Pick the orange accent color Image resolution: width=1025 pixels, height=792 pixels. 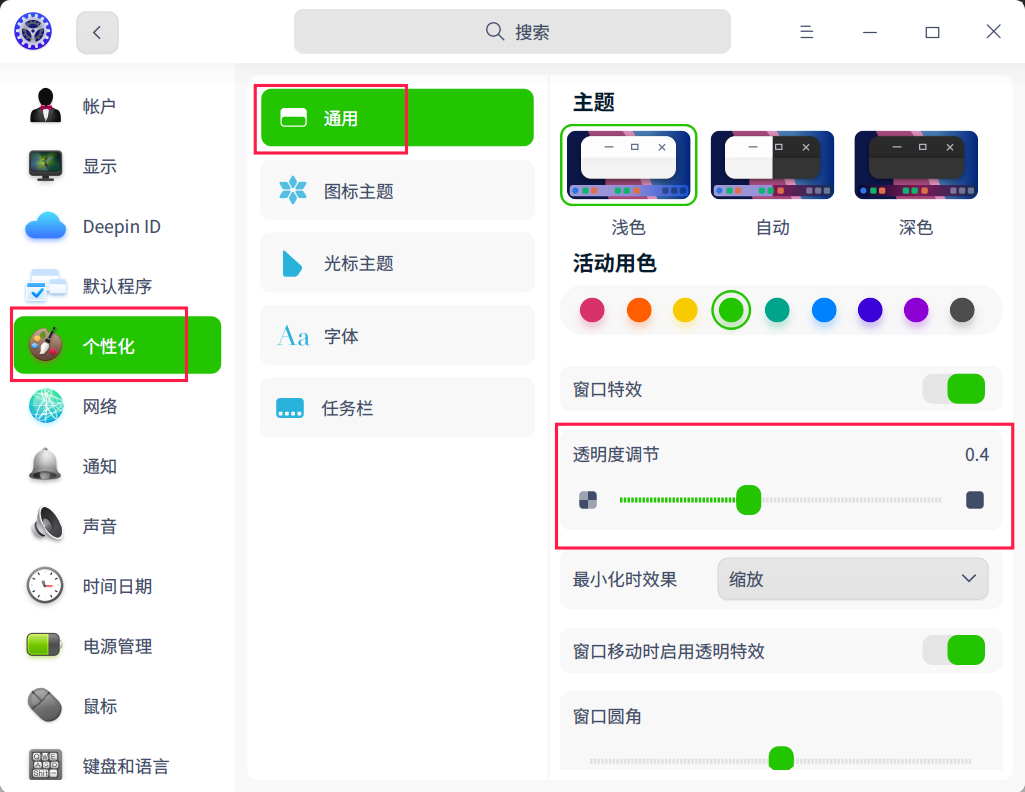tap(639, 310)
